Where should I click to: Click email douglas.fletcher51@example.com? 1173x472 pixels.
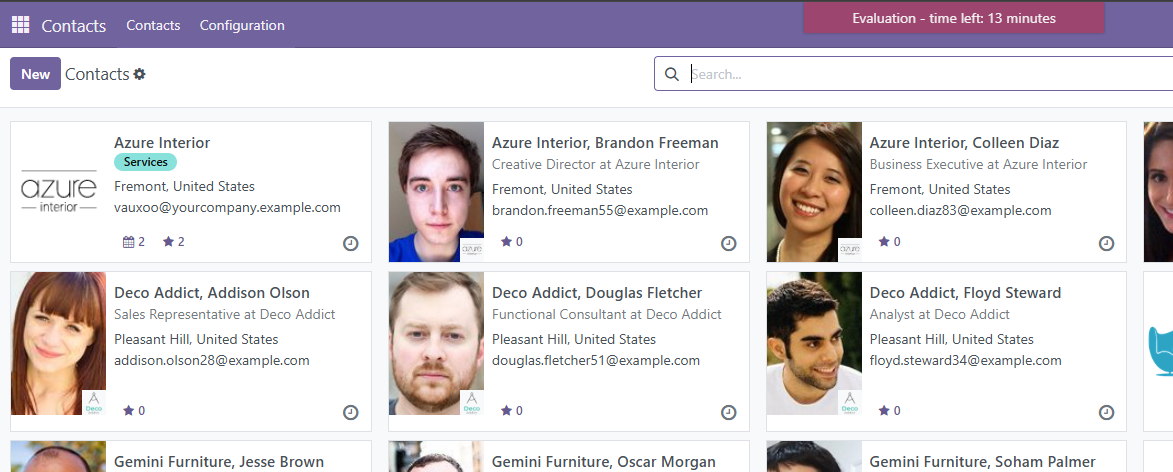596,361
